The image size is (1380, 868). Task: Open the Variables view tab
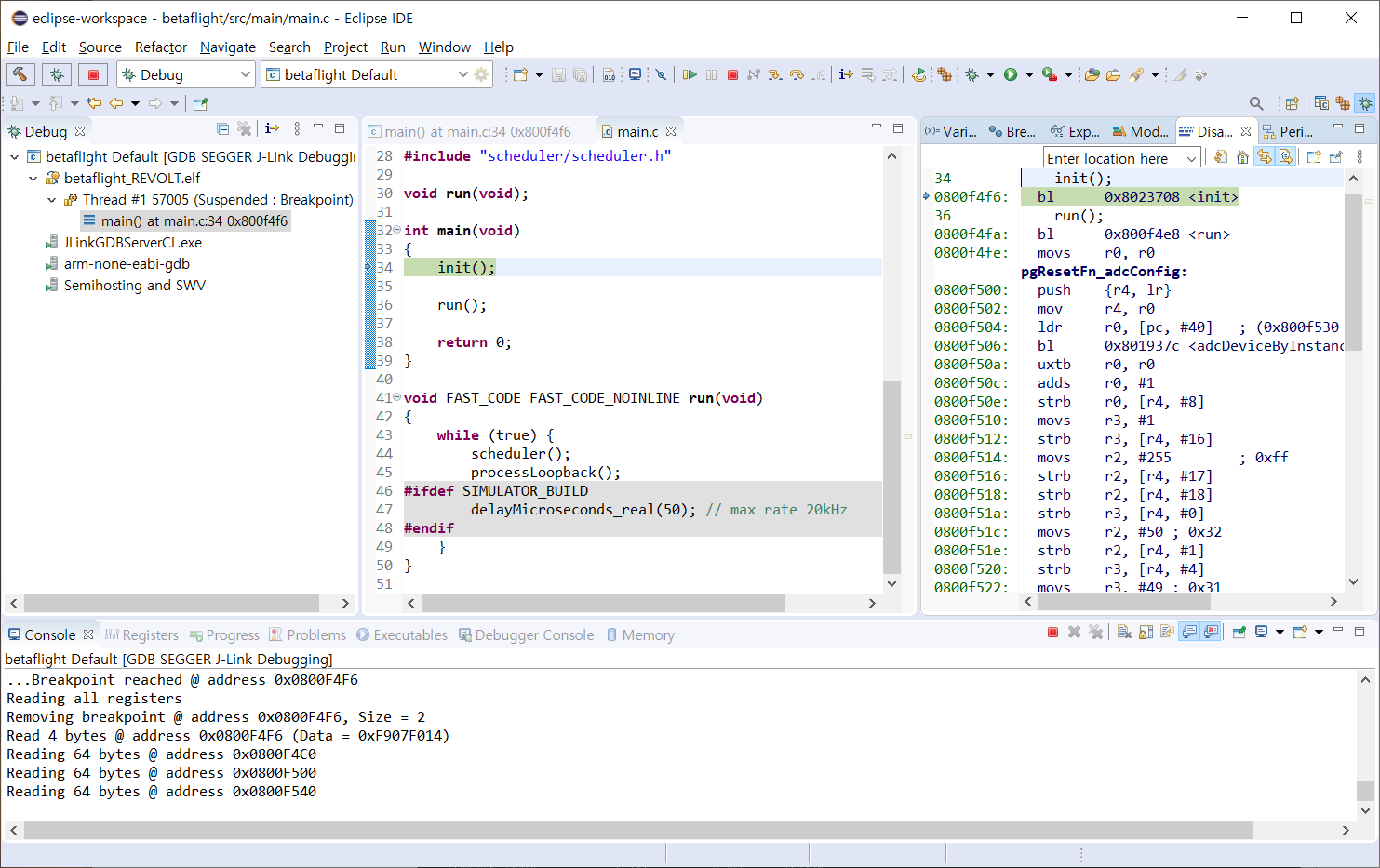coord(951,132)
